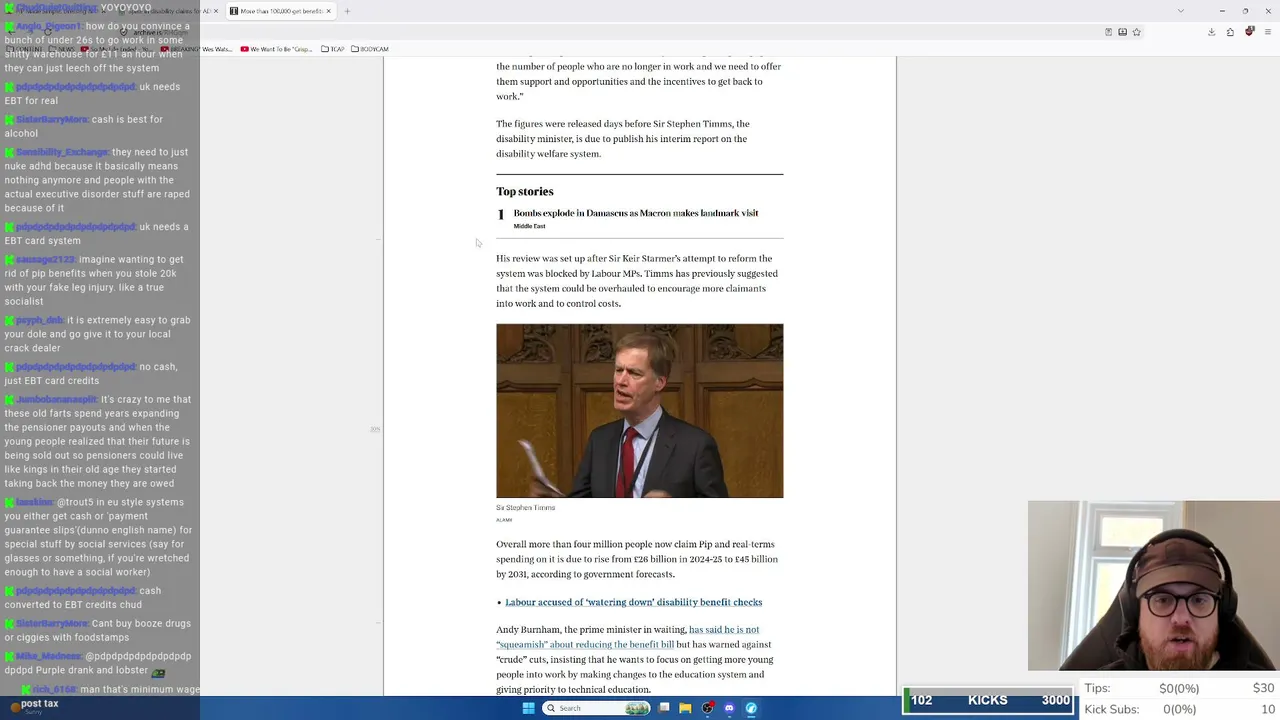Open the ICAP bookmarks folder
Image resolution: width=1280 pixels, height=720 pixels.
[333, 49]
